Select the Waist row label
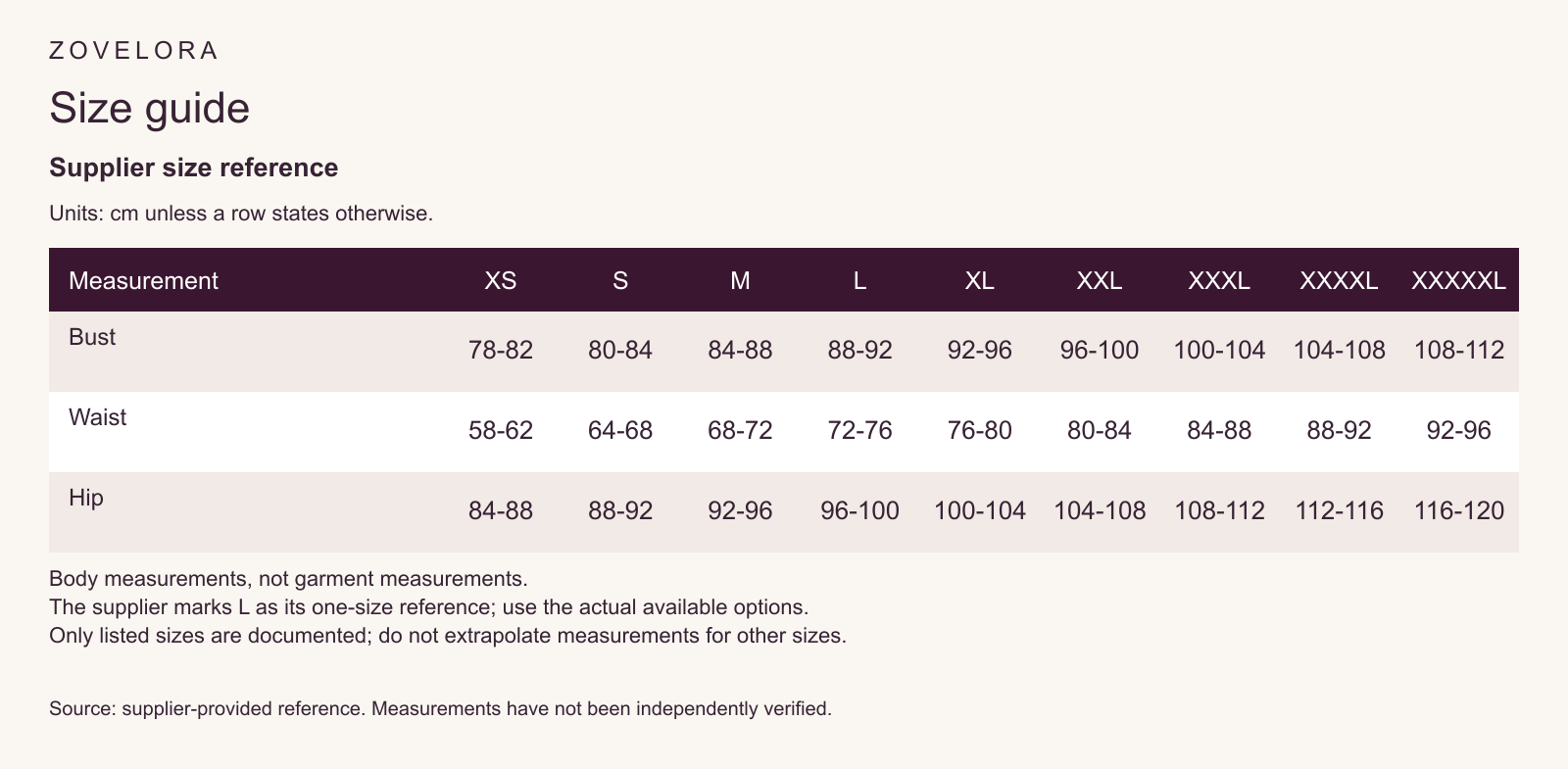Viewport: 1568px width, 769px height. pos(98,417)
